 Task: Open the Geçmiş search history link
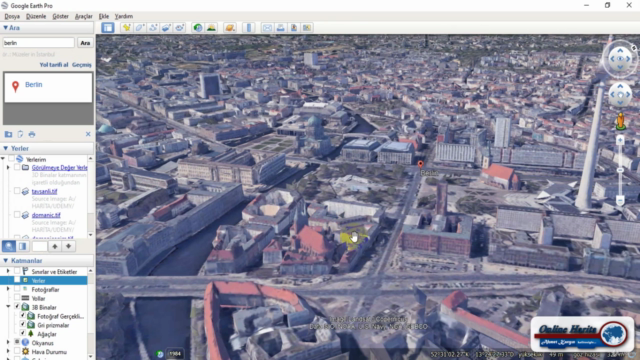82,65
